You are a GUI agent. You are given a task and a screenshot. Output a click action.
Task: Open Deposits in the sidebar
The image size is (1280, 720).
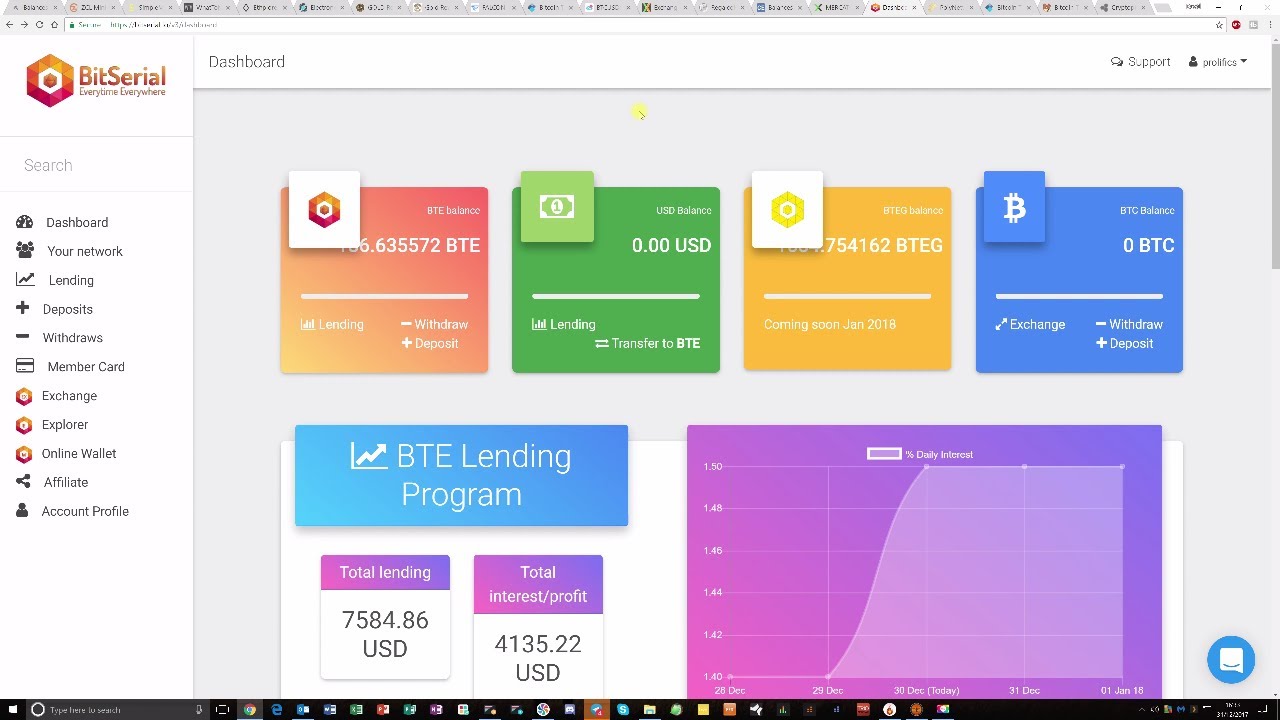tap(67, 309)
